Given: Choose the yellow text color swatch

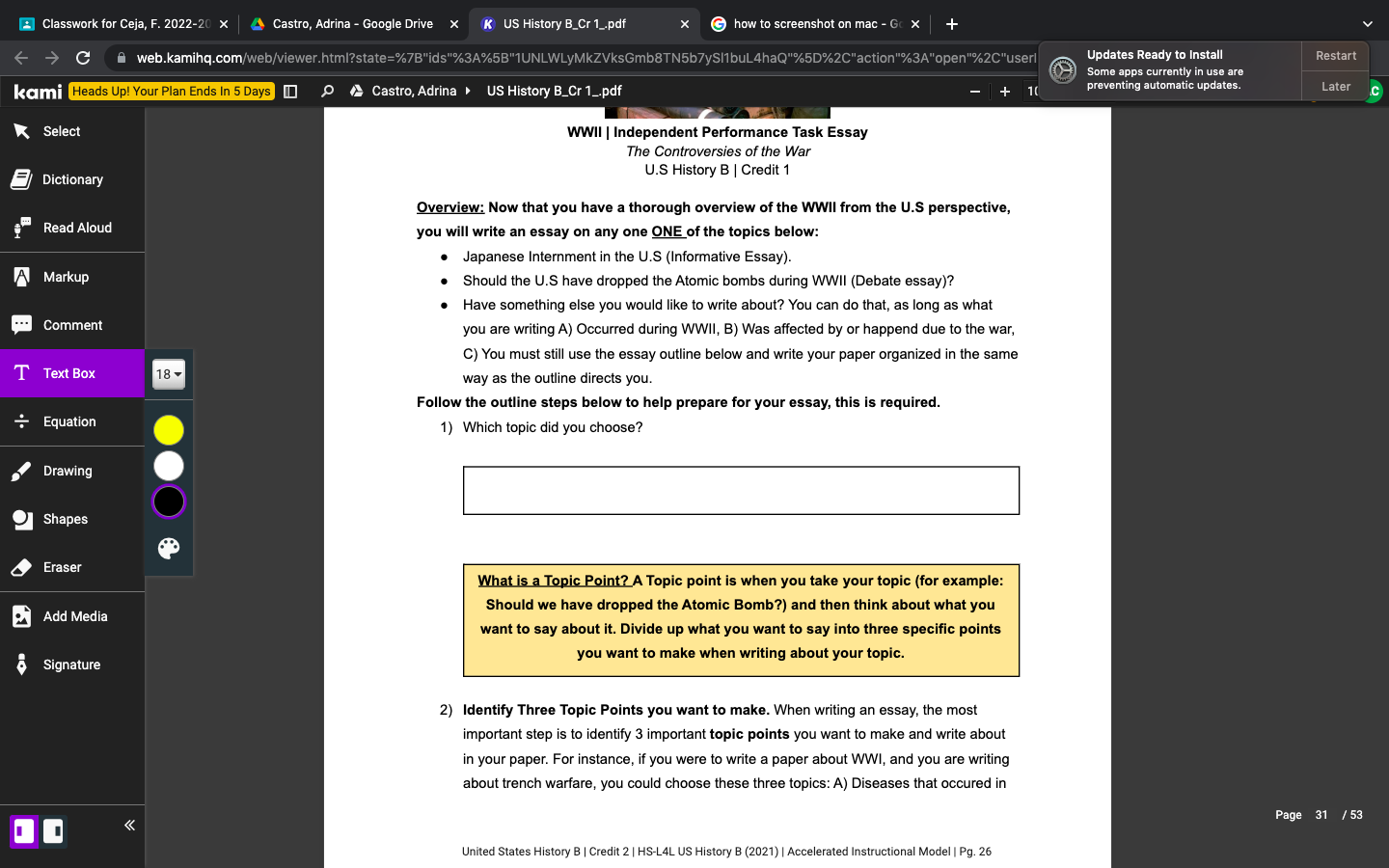Looking at the screenshot, I should (x=169, y=430).
